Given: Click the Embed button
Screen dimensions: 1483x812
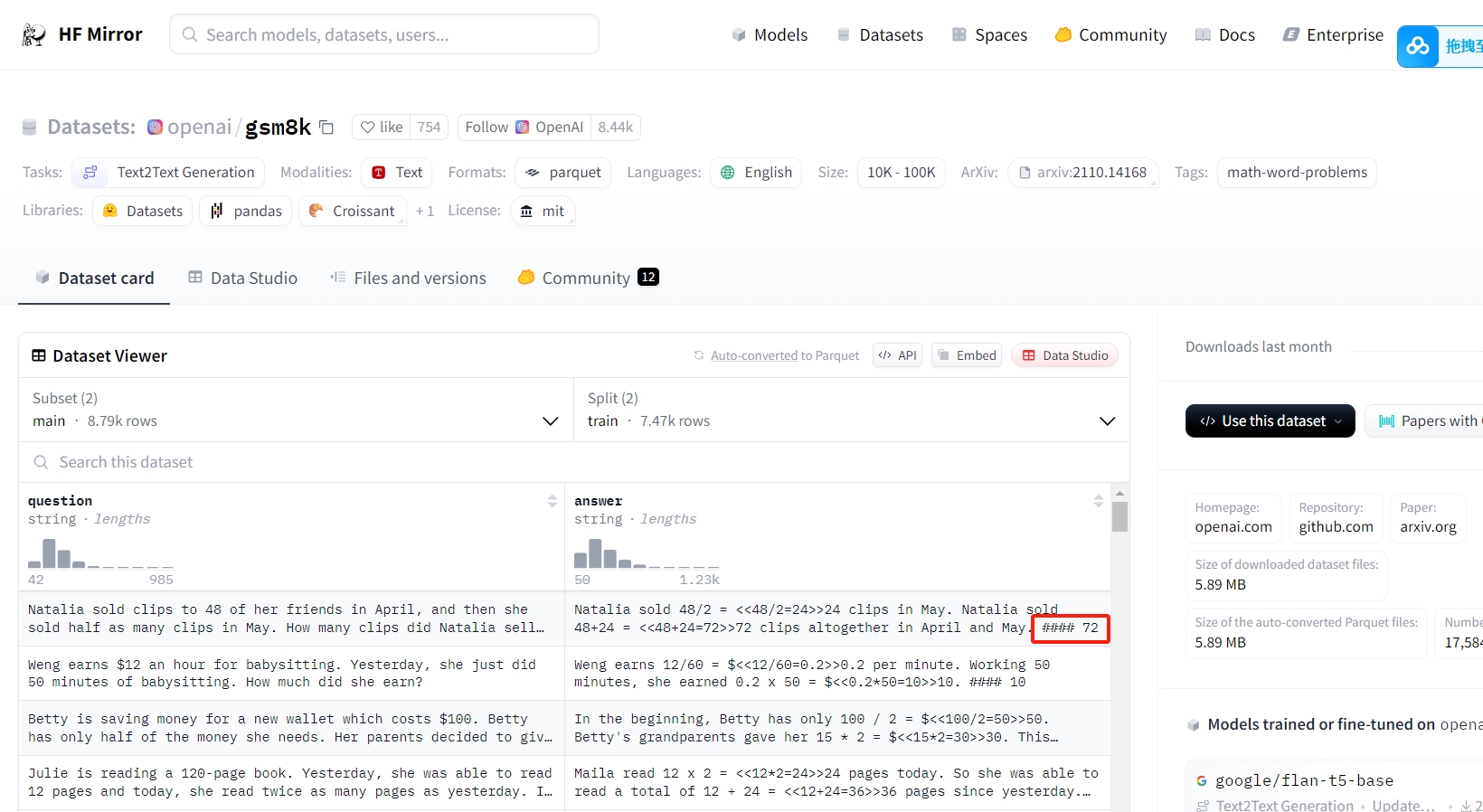Looking at the screenshot, I should coord(967,355).
